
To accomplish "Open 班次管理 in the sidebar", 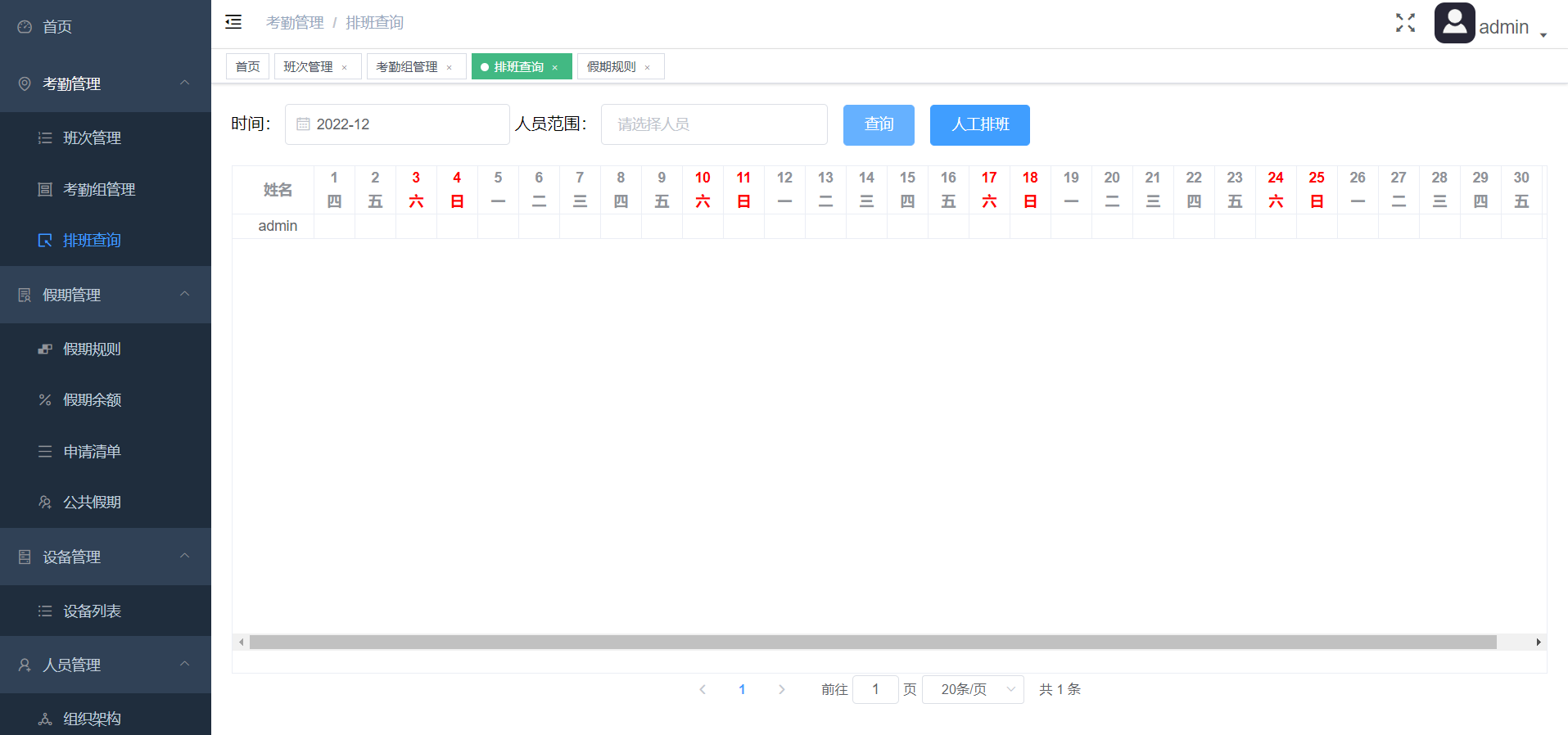I will coord(106,138).
